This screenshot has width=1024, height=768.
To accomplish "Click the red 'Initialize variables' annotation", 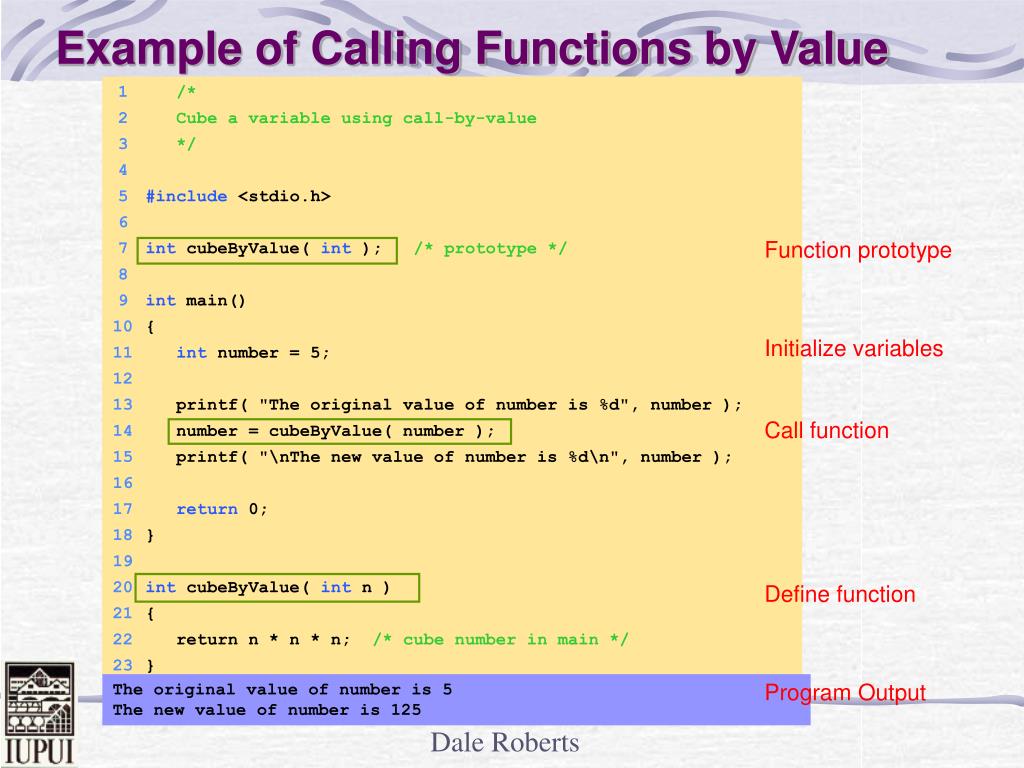I will 854,349.
